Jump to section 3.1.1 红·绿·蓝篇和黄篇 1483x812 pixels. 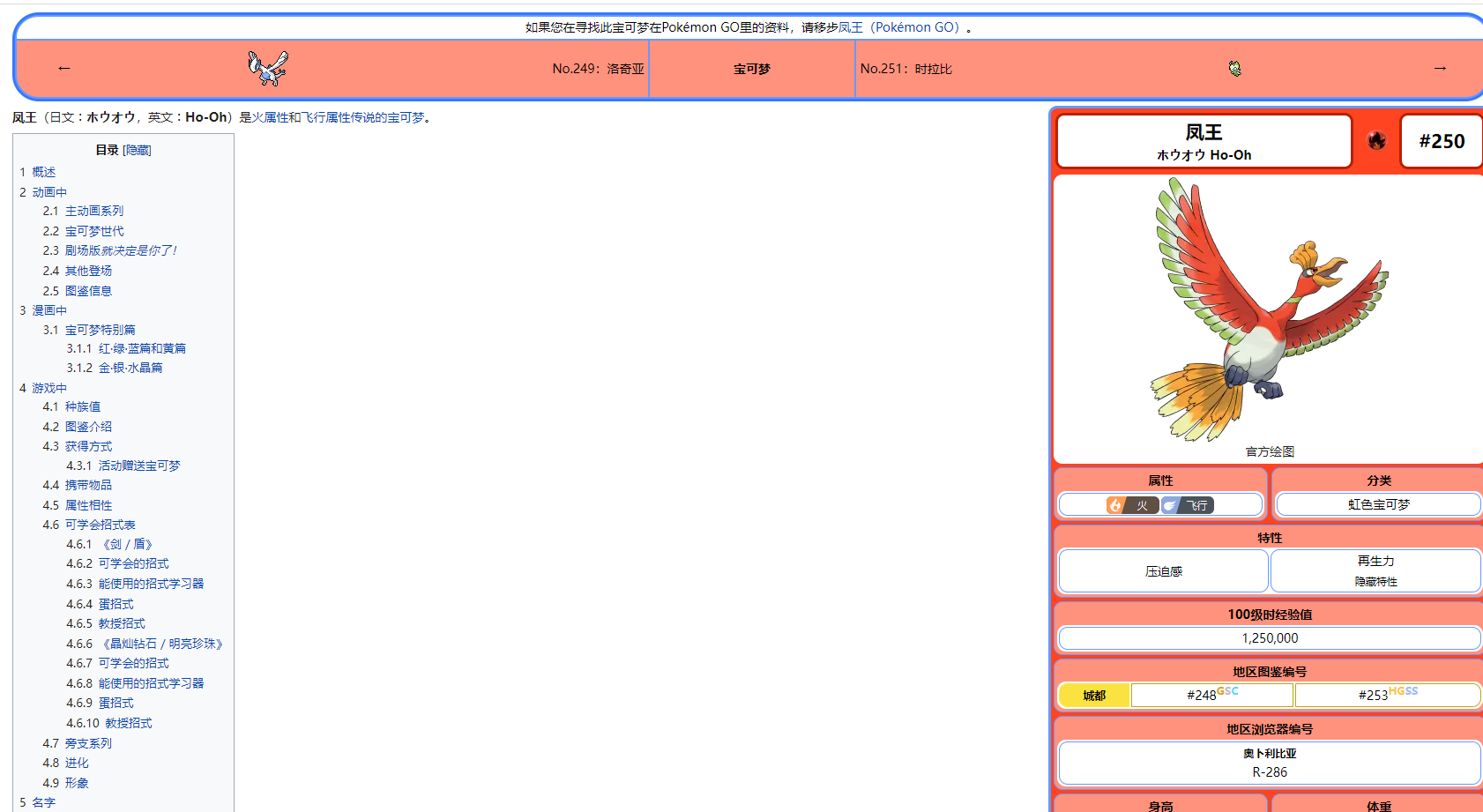tap(126, 348)
